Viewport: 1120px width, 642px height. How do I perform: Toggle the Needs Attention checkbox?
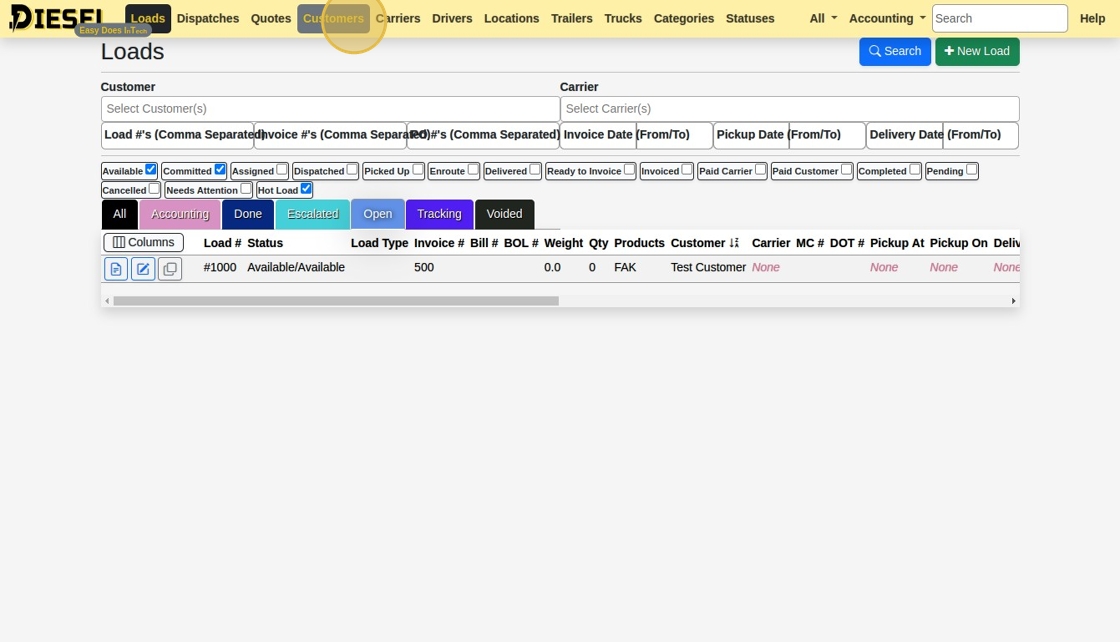pyautogui.click(x=246, y=189)
